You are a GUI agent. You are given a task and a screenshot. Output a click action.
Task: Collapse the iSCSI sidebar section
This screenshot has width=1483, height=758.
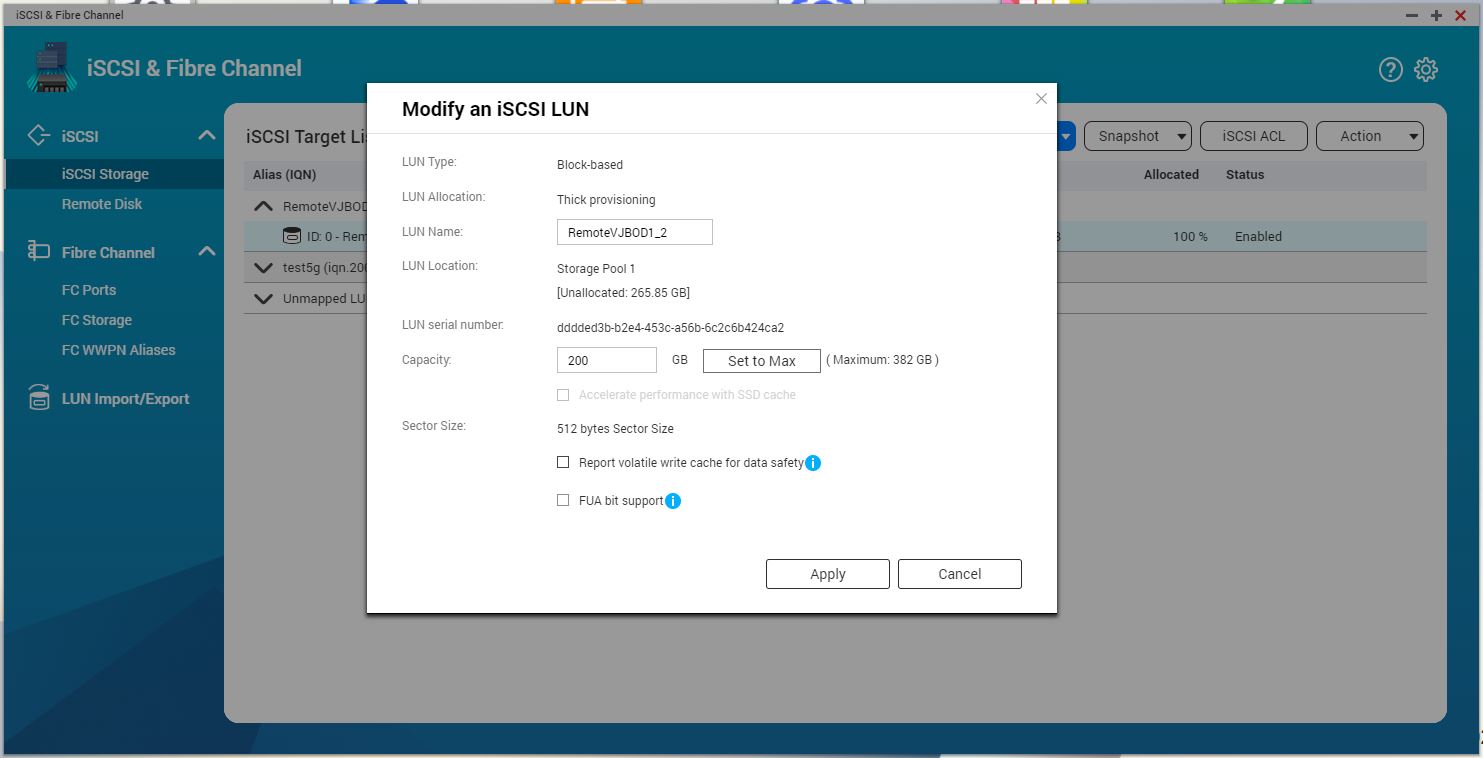pos(206,136)
